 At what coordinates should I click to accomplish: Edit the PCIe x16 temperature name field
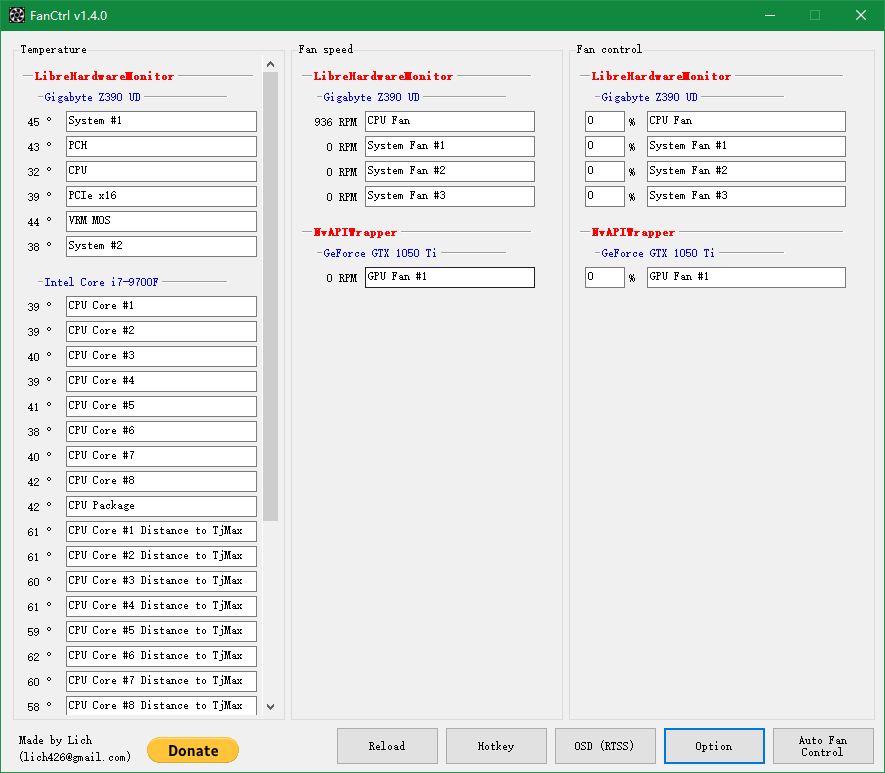click(x=161, y=196)
